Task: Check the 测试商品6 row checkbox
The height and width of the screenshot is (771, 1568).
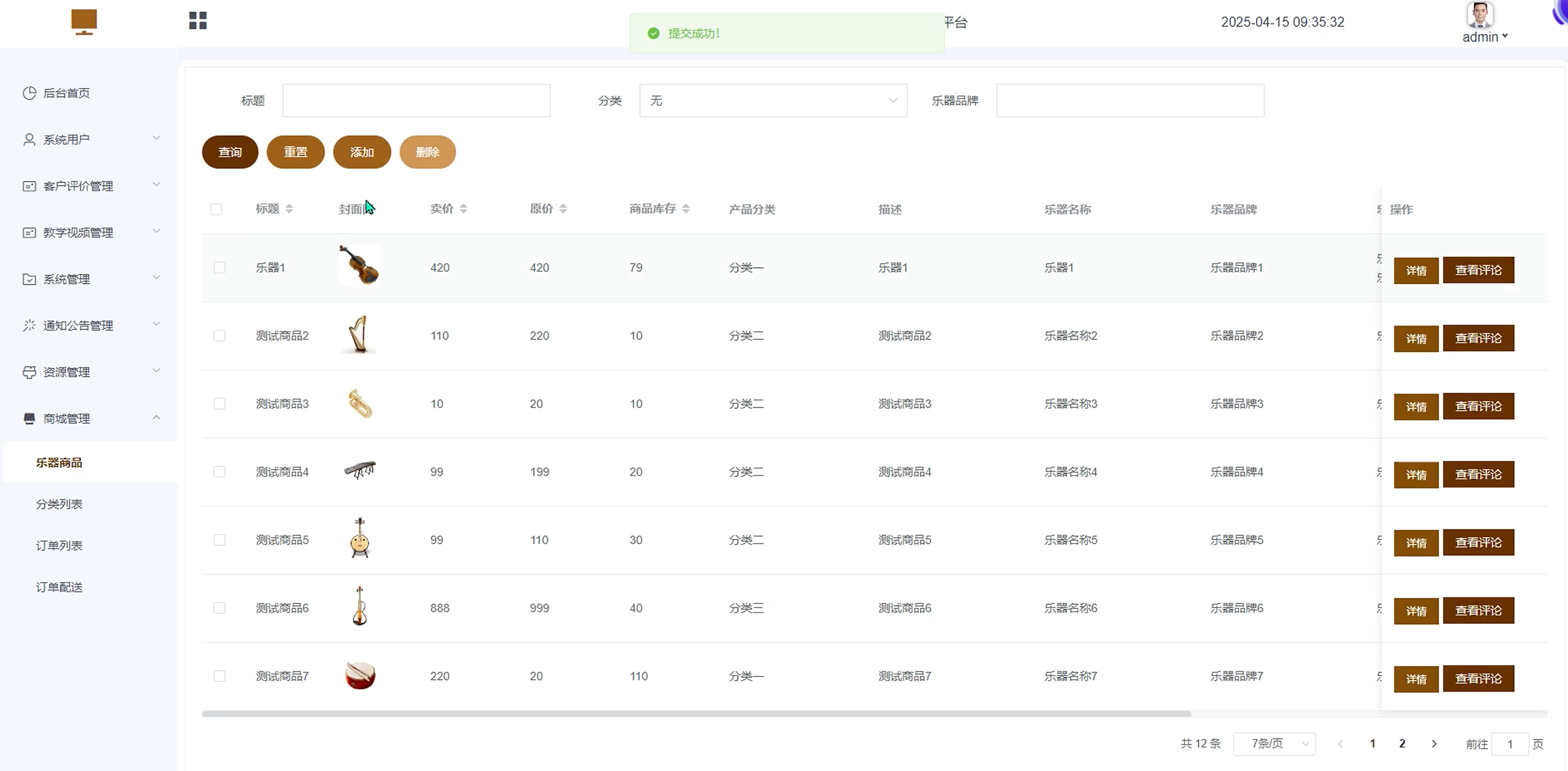Action: [219, 608]
